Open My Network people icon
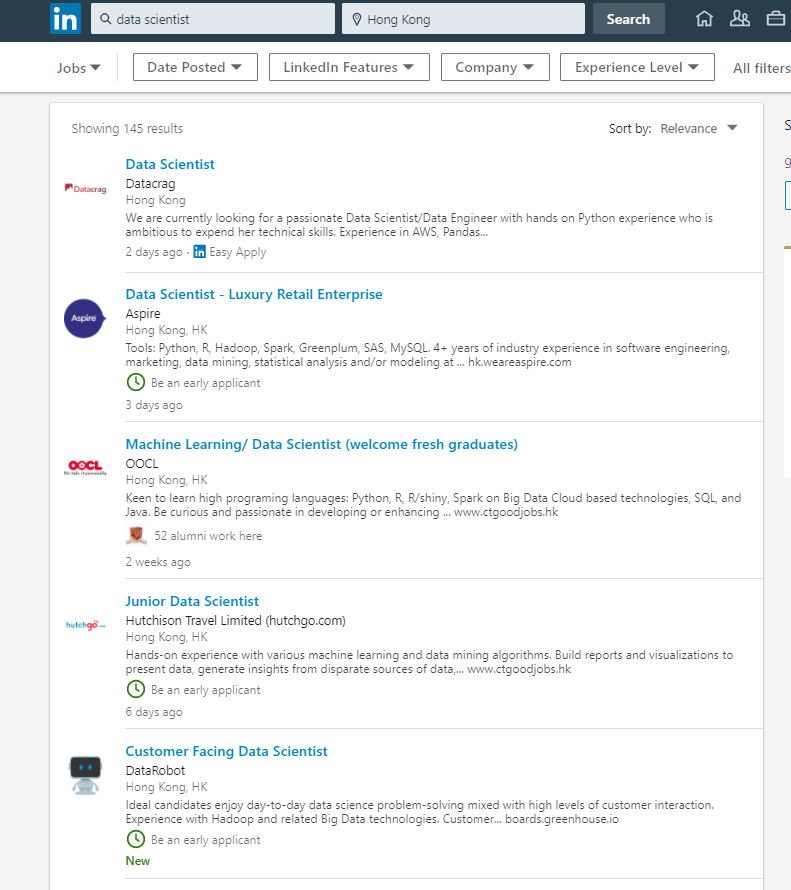Image resolution: width=791 pixels, height=890 pixels. (x=739, y=19)
